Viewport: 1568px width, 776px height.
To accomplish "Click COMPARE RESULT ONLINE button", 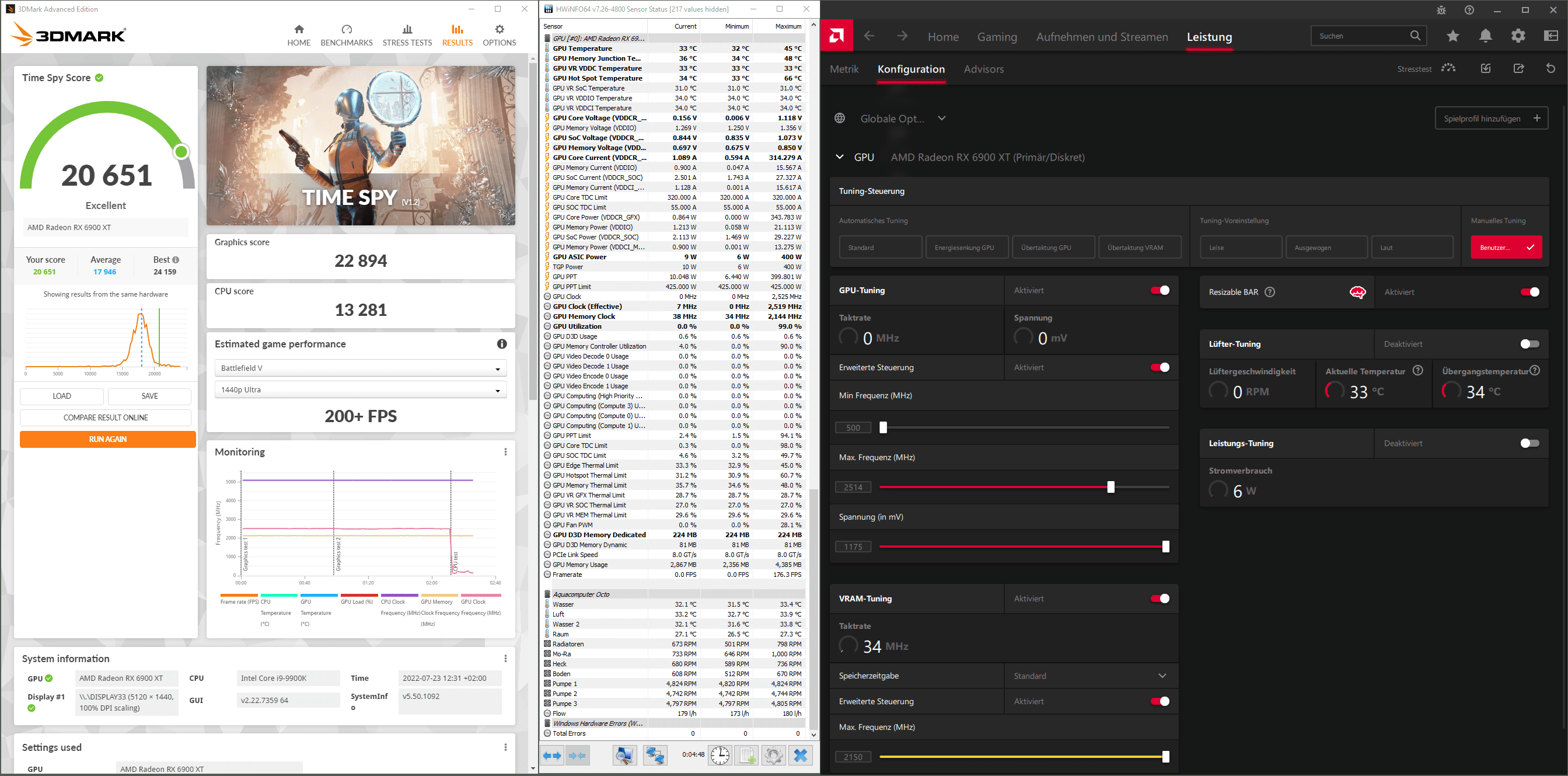I will coord(105,417).
